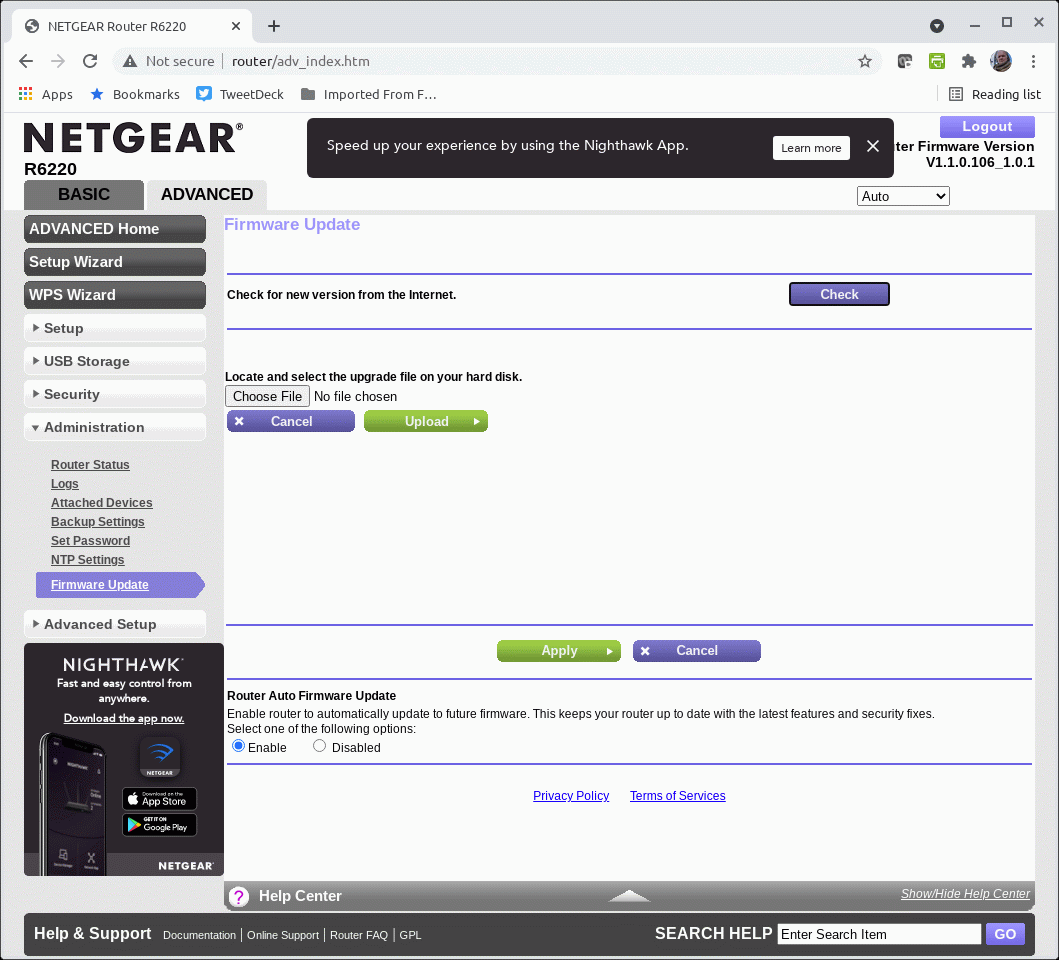
Task: Bookmark this page with the star icon
Action: pyautogui.click(x=864, y=61)
